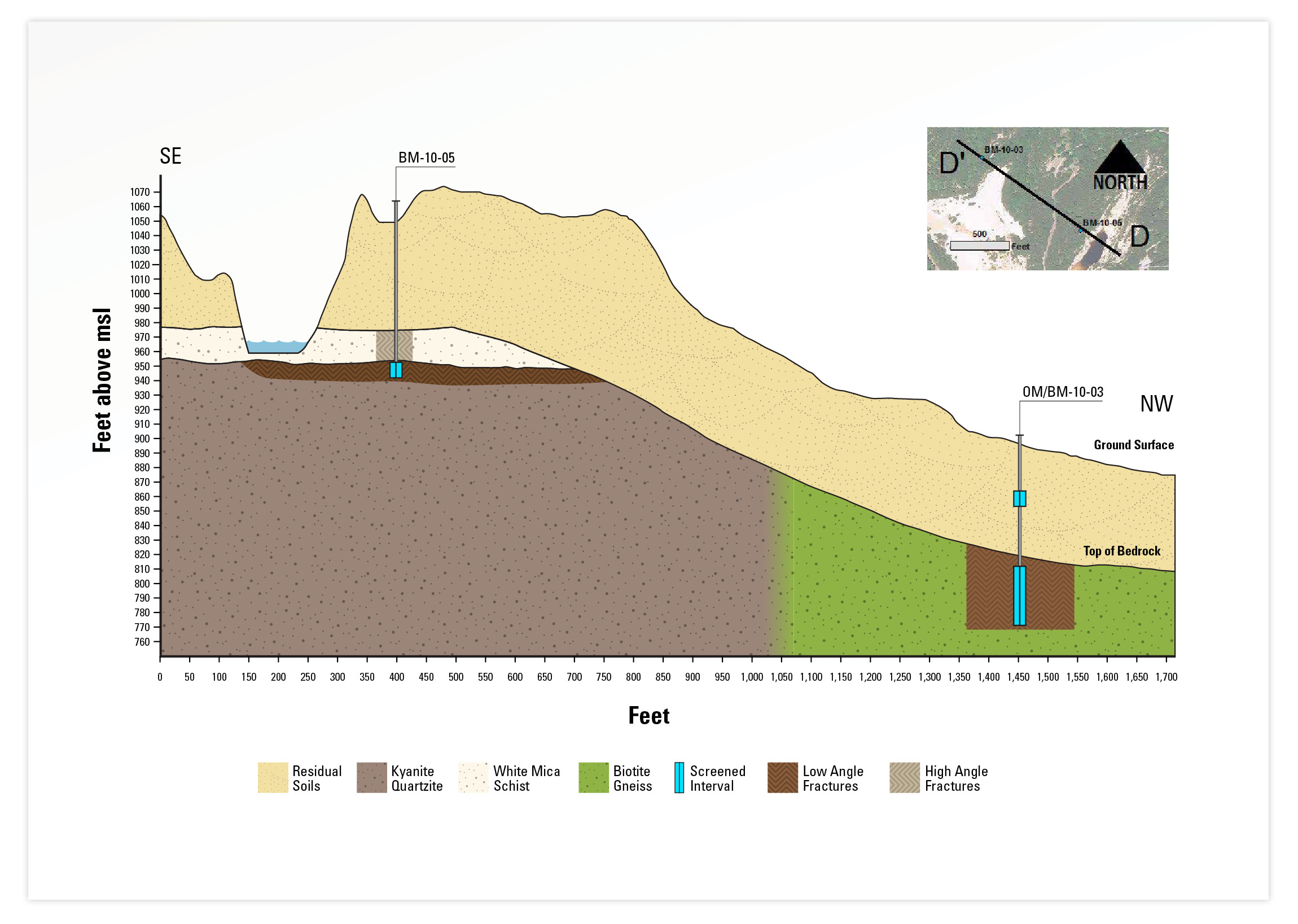Click the 760 elevation tick label
The width and height of the screenshot is (1298, 924).
coord(142,642)
